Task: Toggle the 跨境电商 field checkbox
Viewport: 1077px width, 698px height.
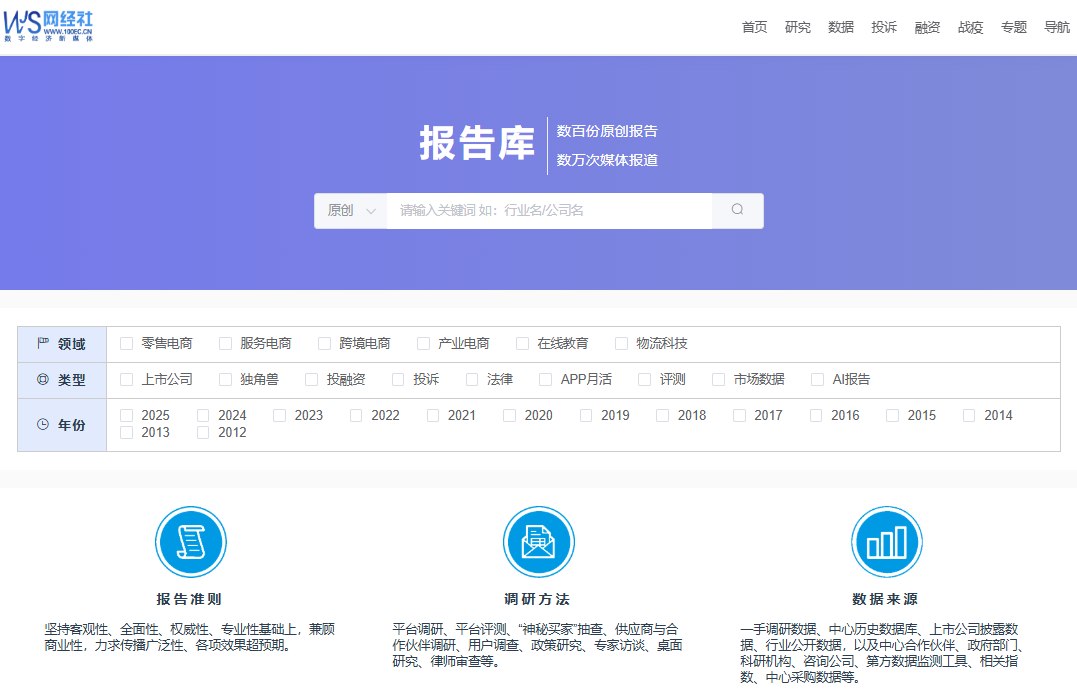Action: [325, 344]
